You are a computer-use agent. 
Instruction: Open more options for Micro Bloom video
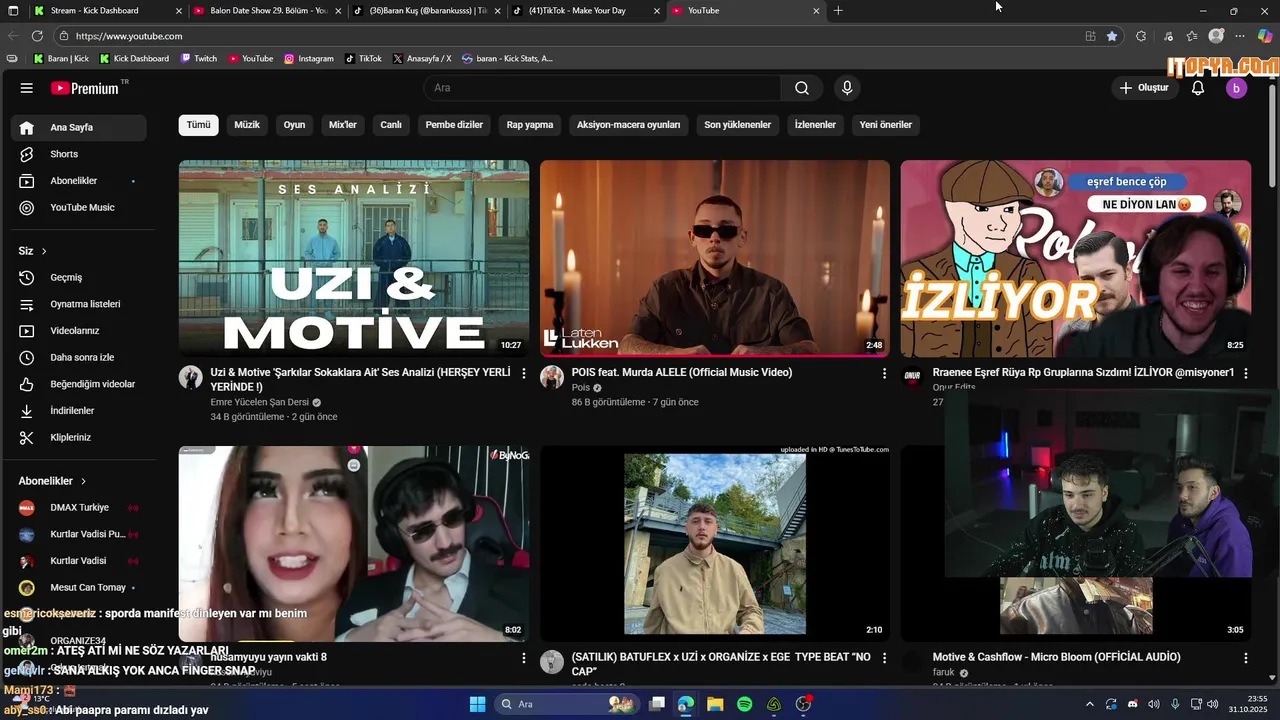point(1246,658)
